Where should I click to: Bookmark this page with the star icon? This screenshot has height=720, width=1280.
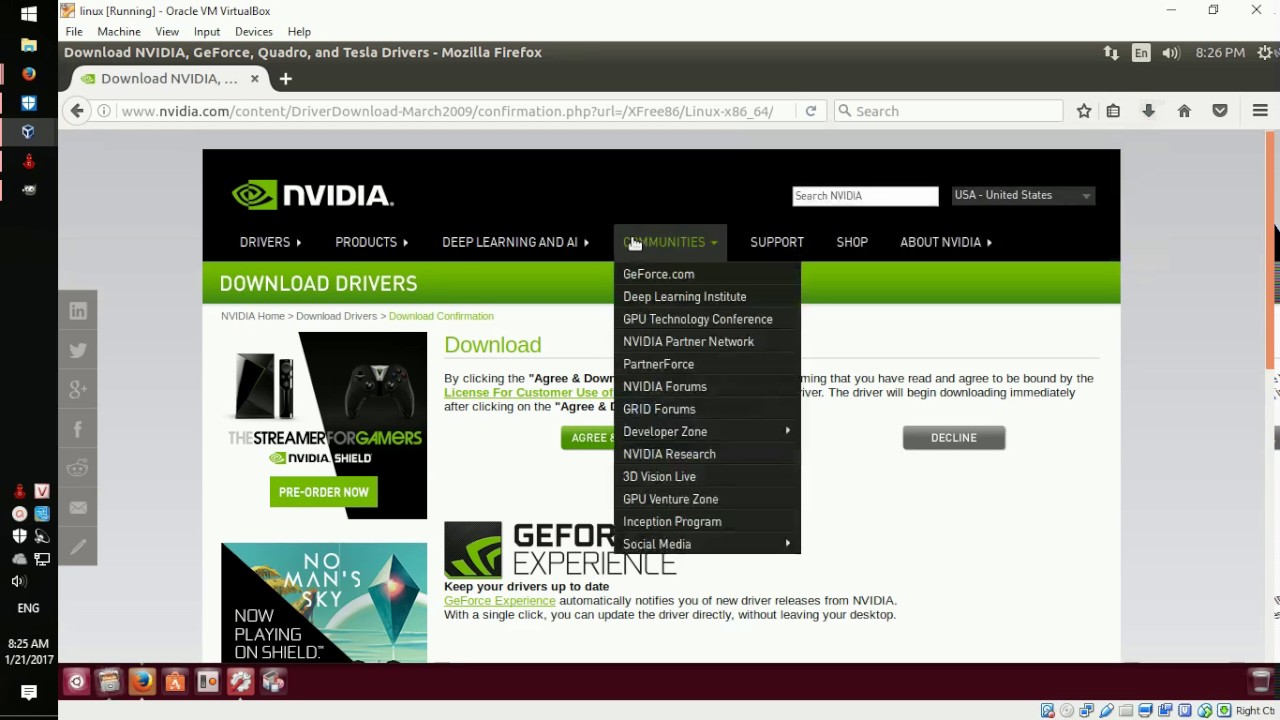tap(1084, 111)
